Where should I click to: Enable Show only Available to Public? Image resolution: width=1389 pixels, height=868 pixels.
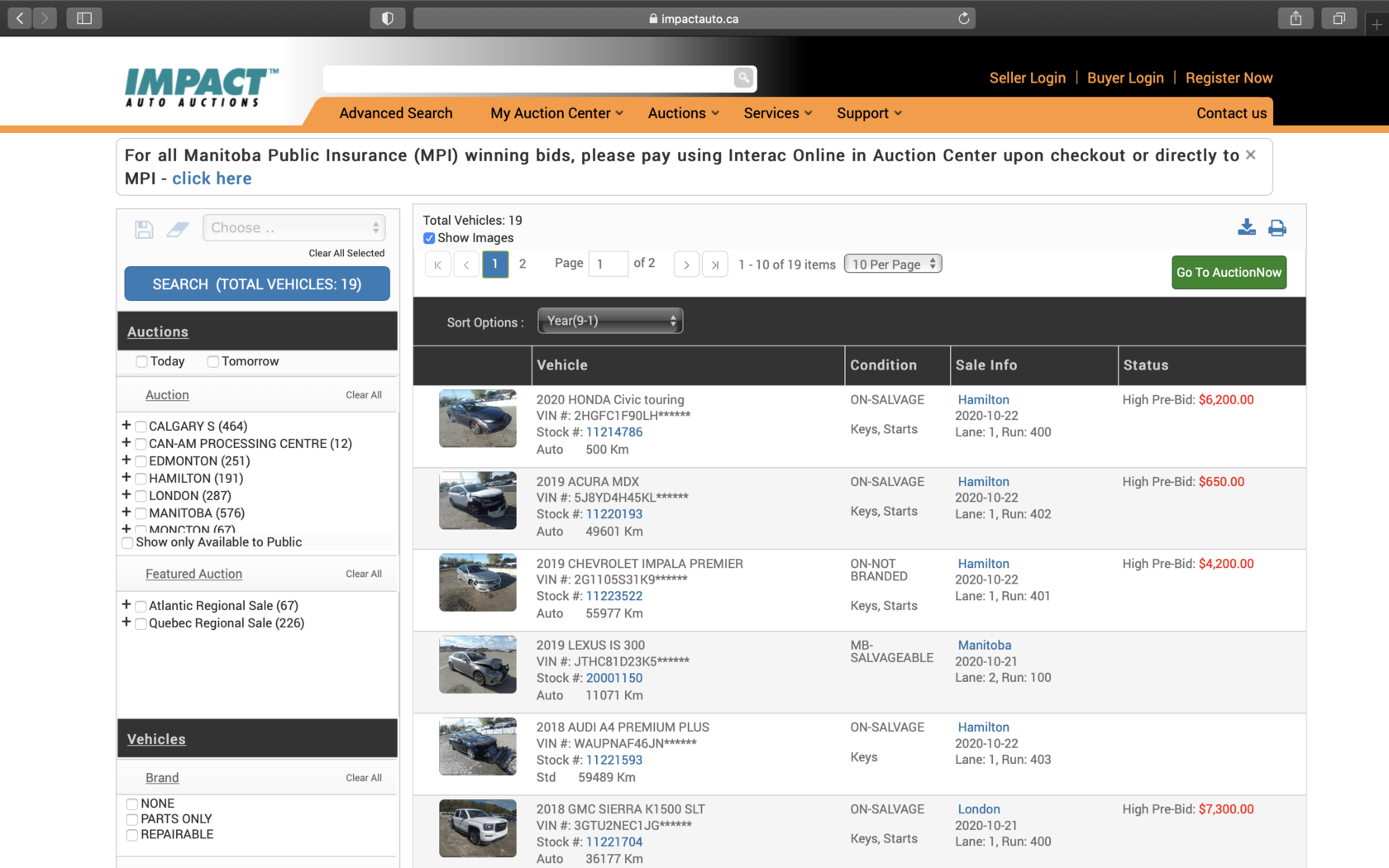click(x=127, y=542)
